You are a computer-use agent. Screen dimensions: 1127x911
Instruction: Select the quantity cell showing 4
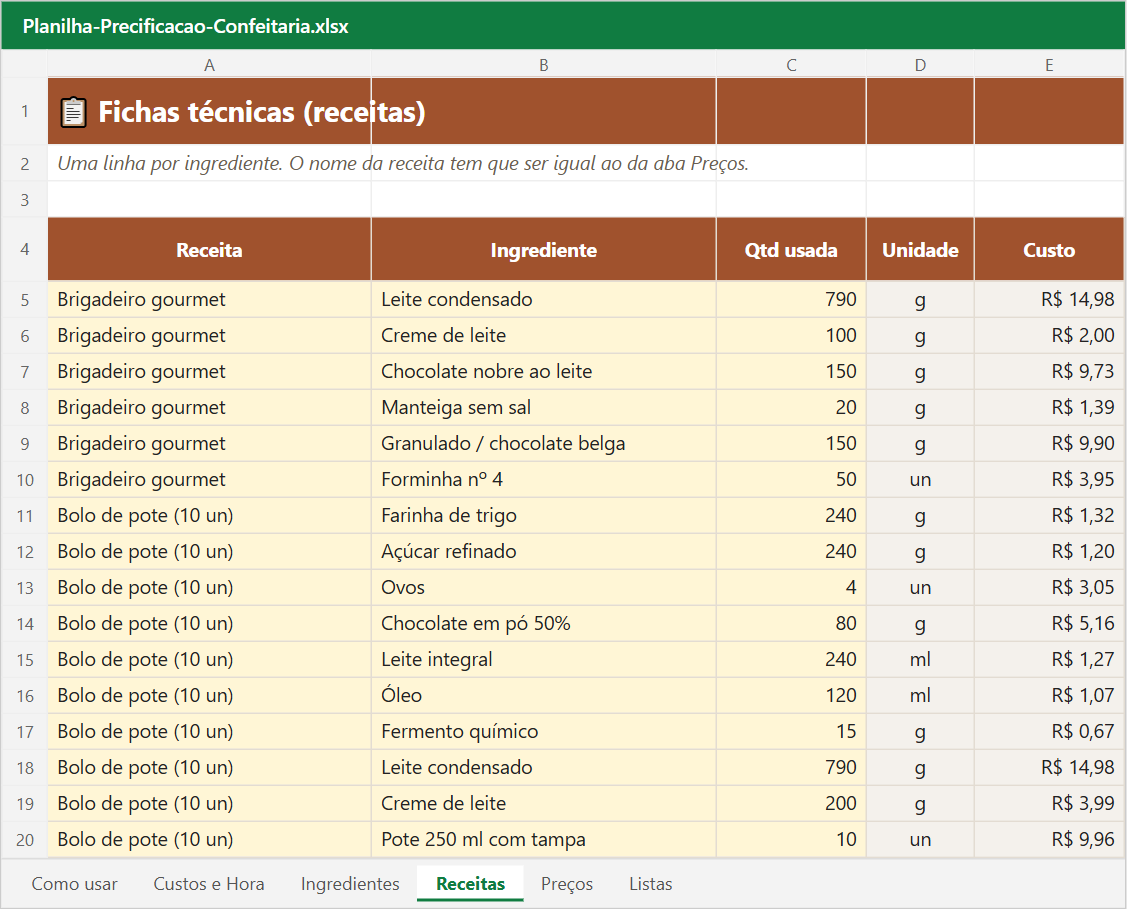[791, 587]
